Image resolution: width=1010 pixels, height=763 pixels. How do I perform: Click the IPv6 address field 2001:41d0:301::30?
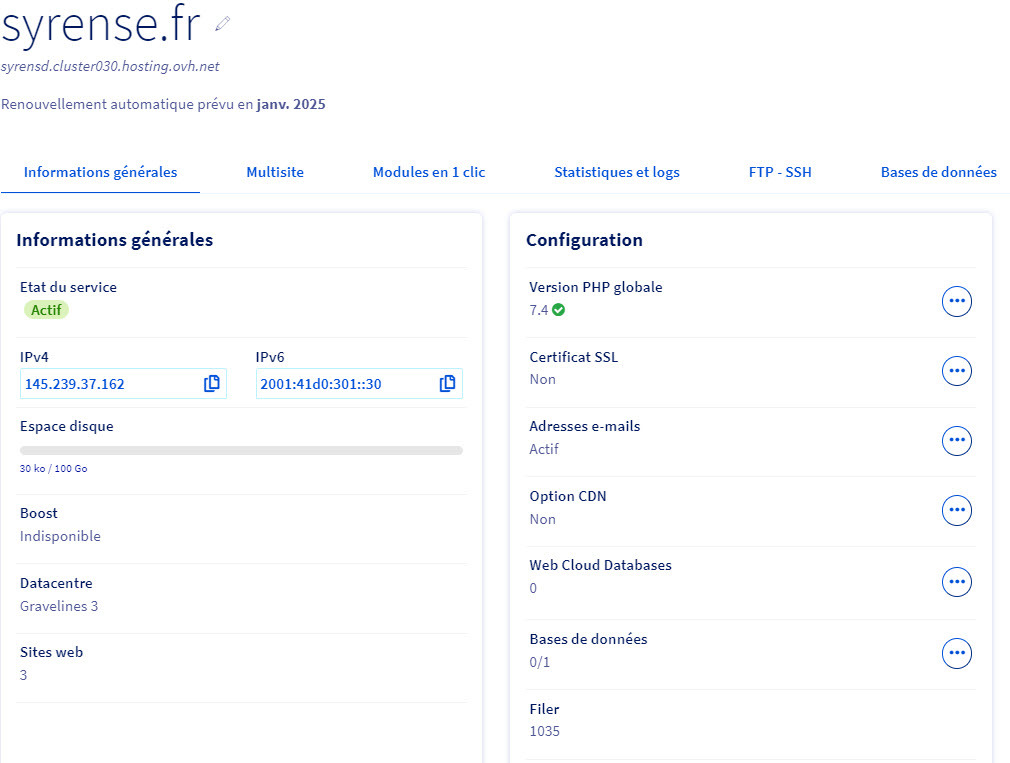[344, 384]
